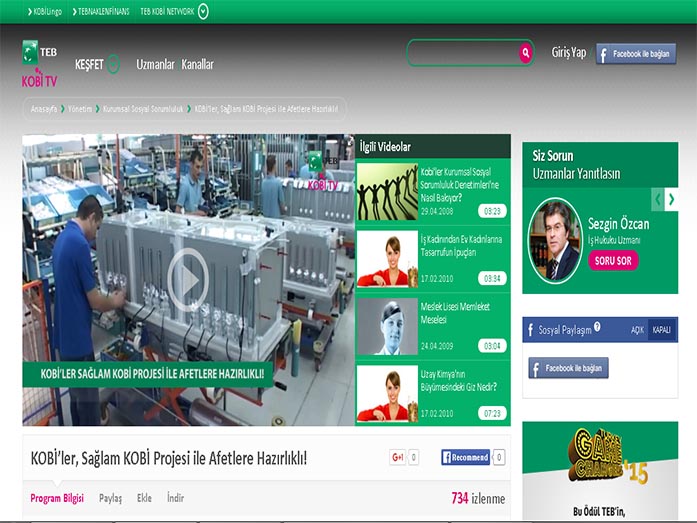This screenshot has width=697, height=523.
Task: Click the 29.04.2008 video date
Action: pos(437,212)
